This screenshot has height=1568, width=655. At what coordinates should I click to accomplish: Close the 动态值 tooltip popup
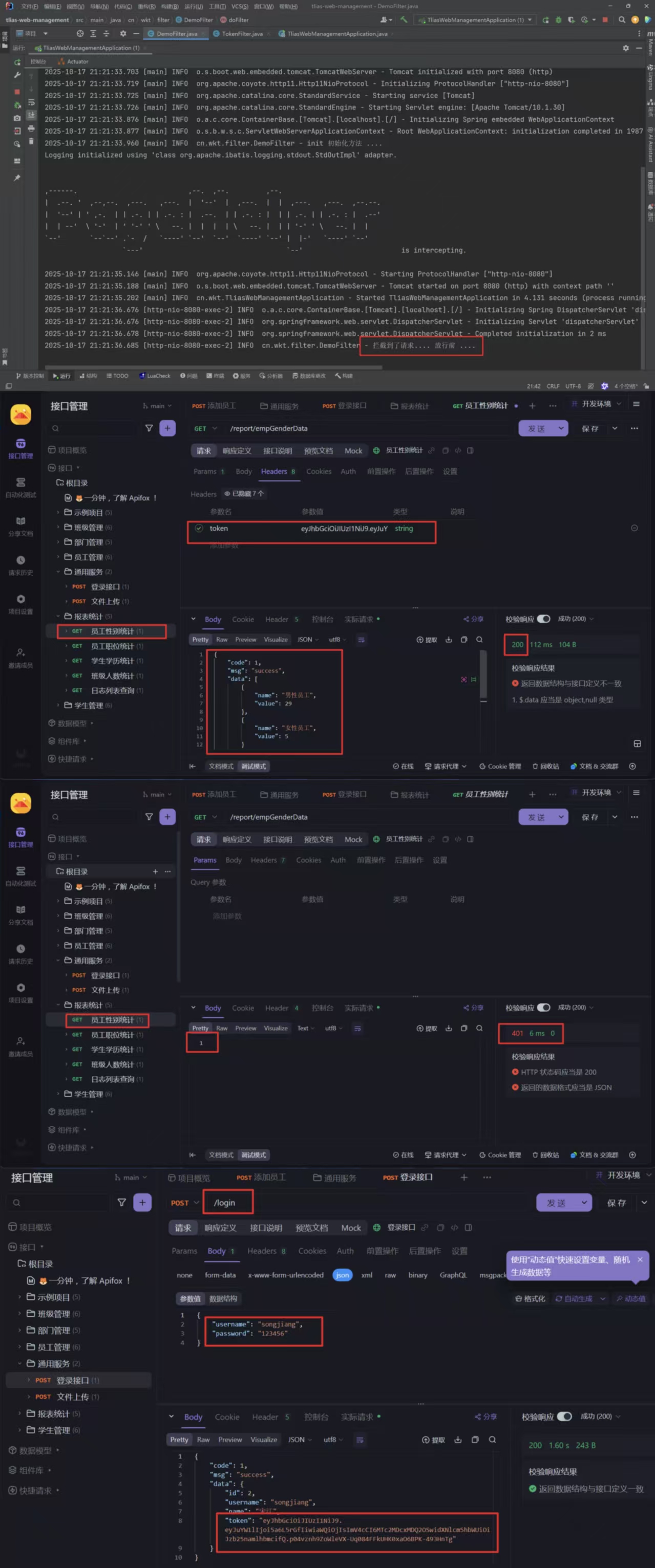(640, 1259)
